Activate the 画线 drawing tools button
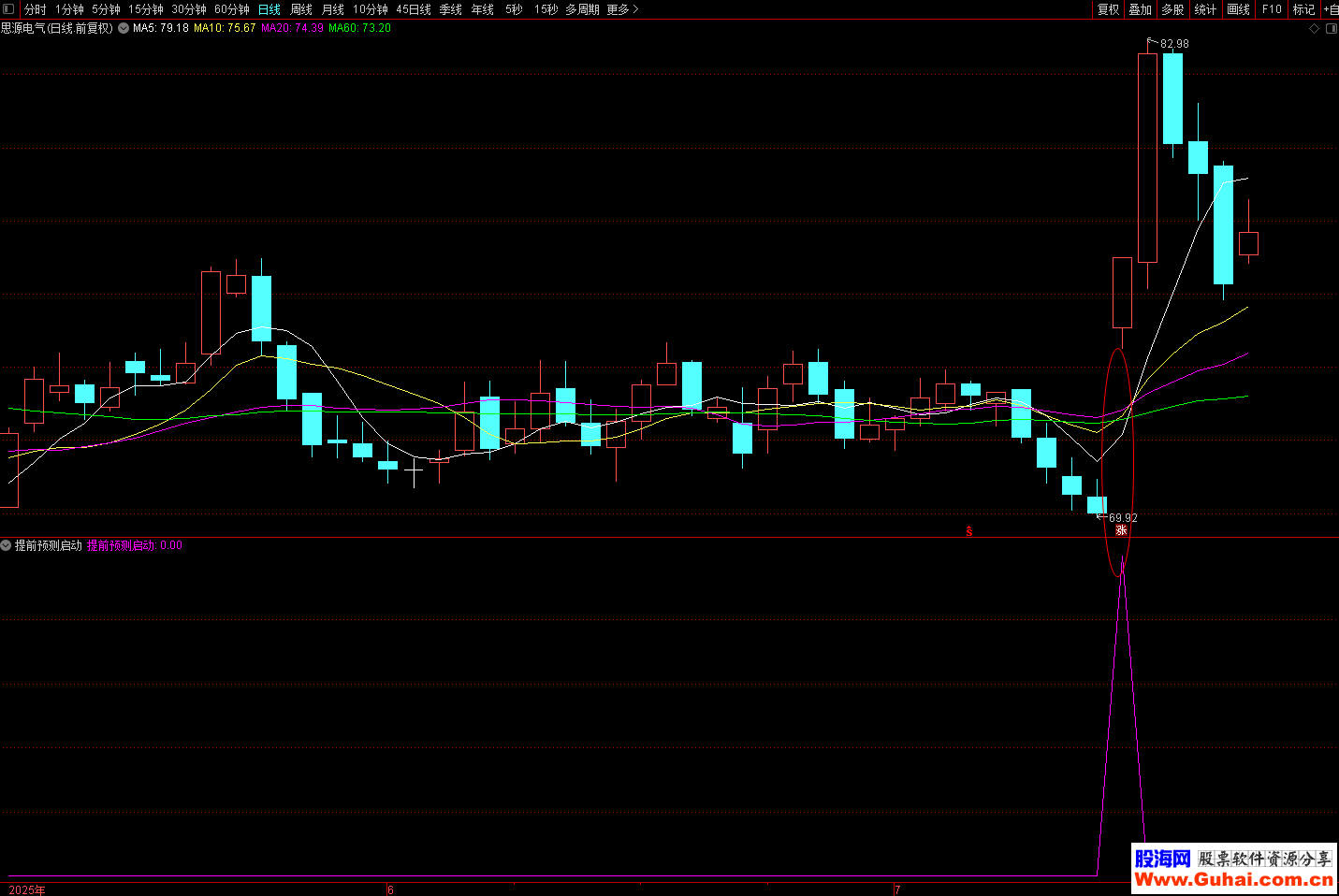This screenshot has height=896, width=1339. (1238, 9)
